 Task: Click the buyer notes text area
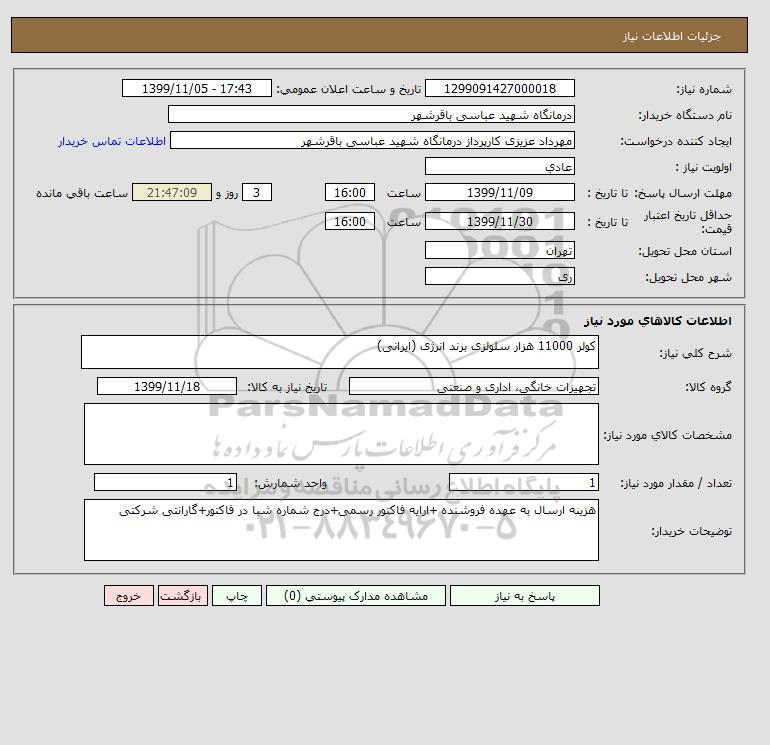click(341, 530)
